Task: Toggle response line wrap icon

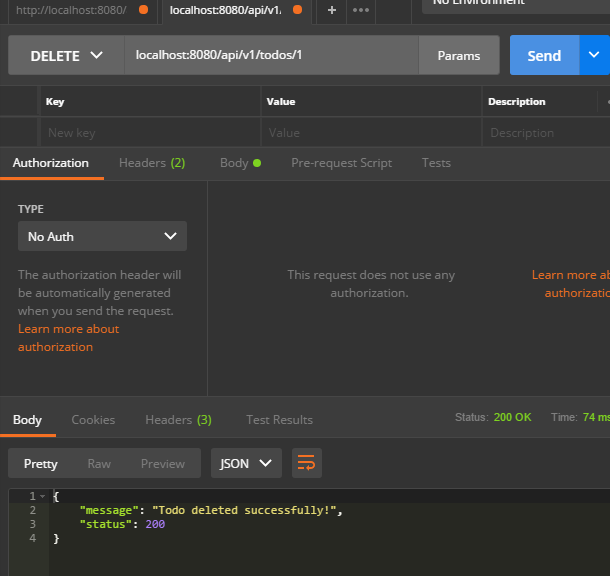Action: 307,463
